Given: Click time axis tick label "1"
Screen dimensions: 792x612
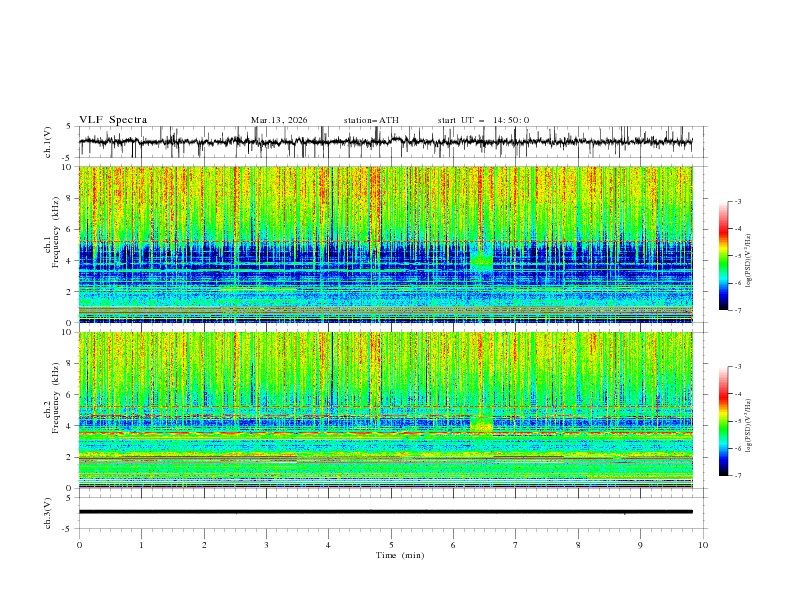Looking at the screenshot, I should (141, 545).
